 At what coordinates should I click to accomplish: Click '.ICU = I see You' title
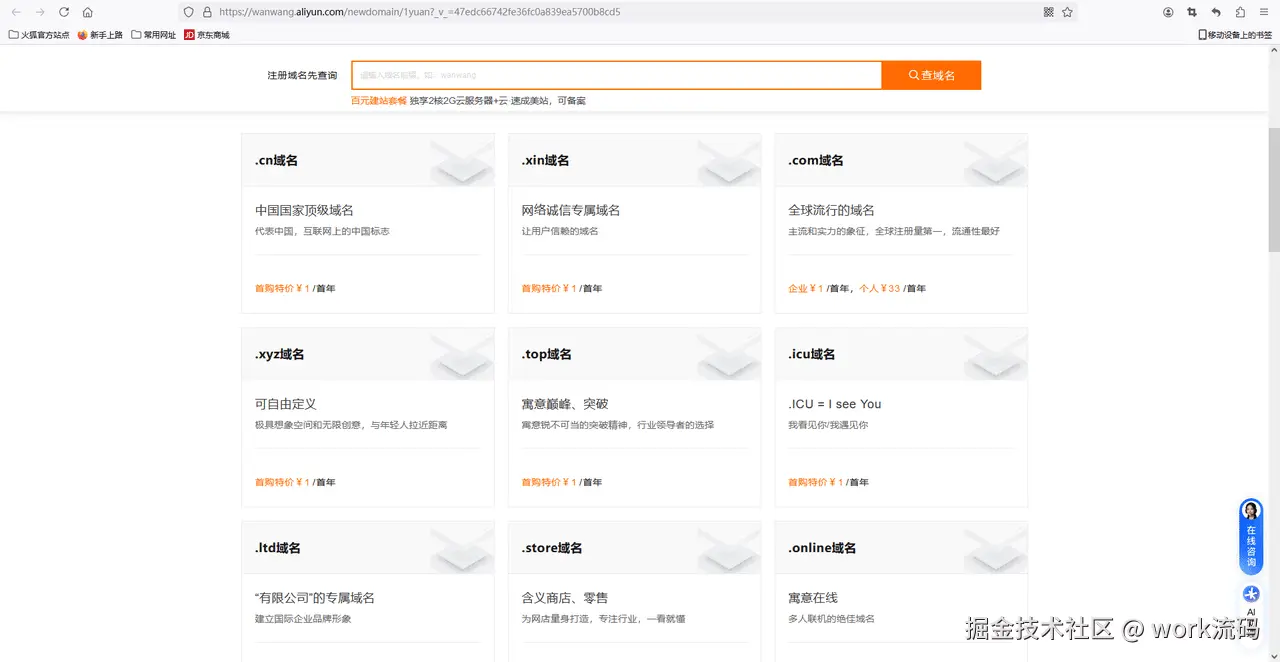[x=834, y=404]
